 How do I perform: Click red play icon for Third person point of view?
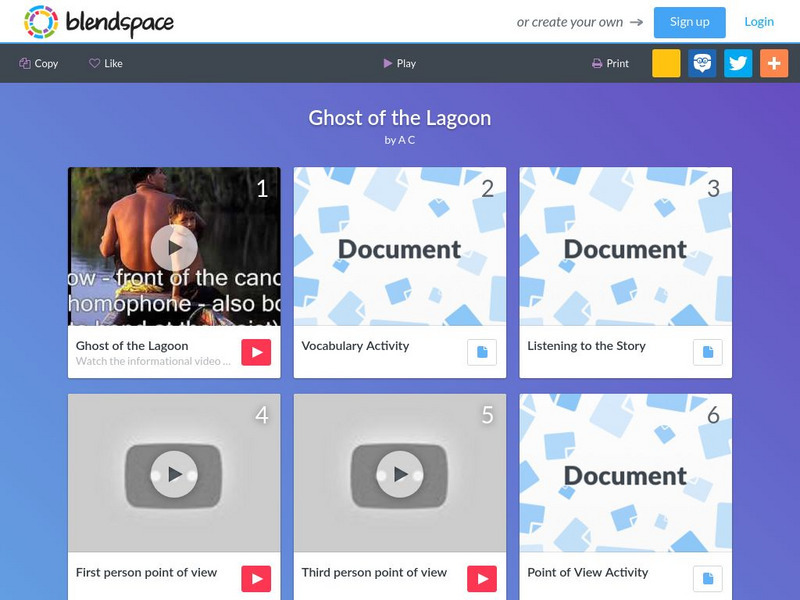pos(482,579)
